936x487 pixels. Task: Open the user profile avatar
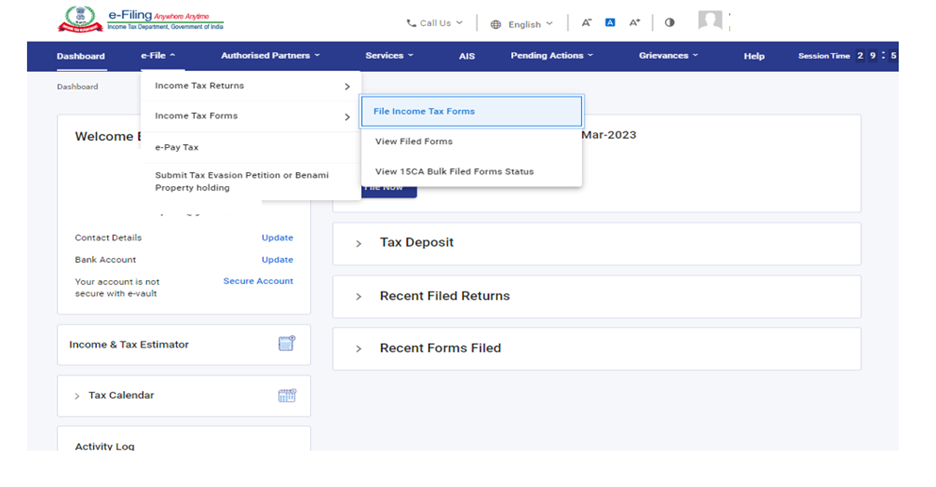[710, 21]
